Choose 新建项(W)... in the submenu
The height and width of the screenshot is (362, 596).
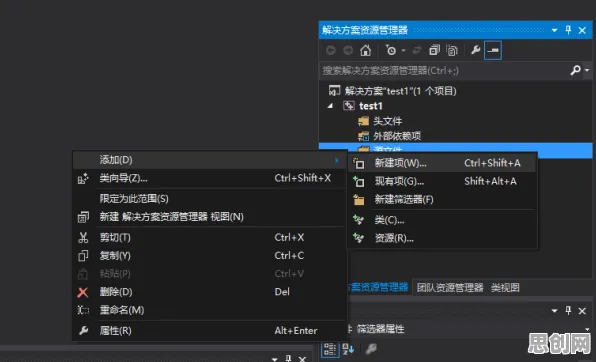coord(442,163)
